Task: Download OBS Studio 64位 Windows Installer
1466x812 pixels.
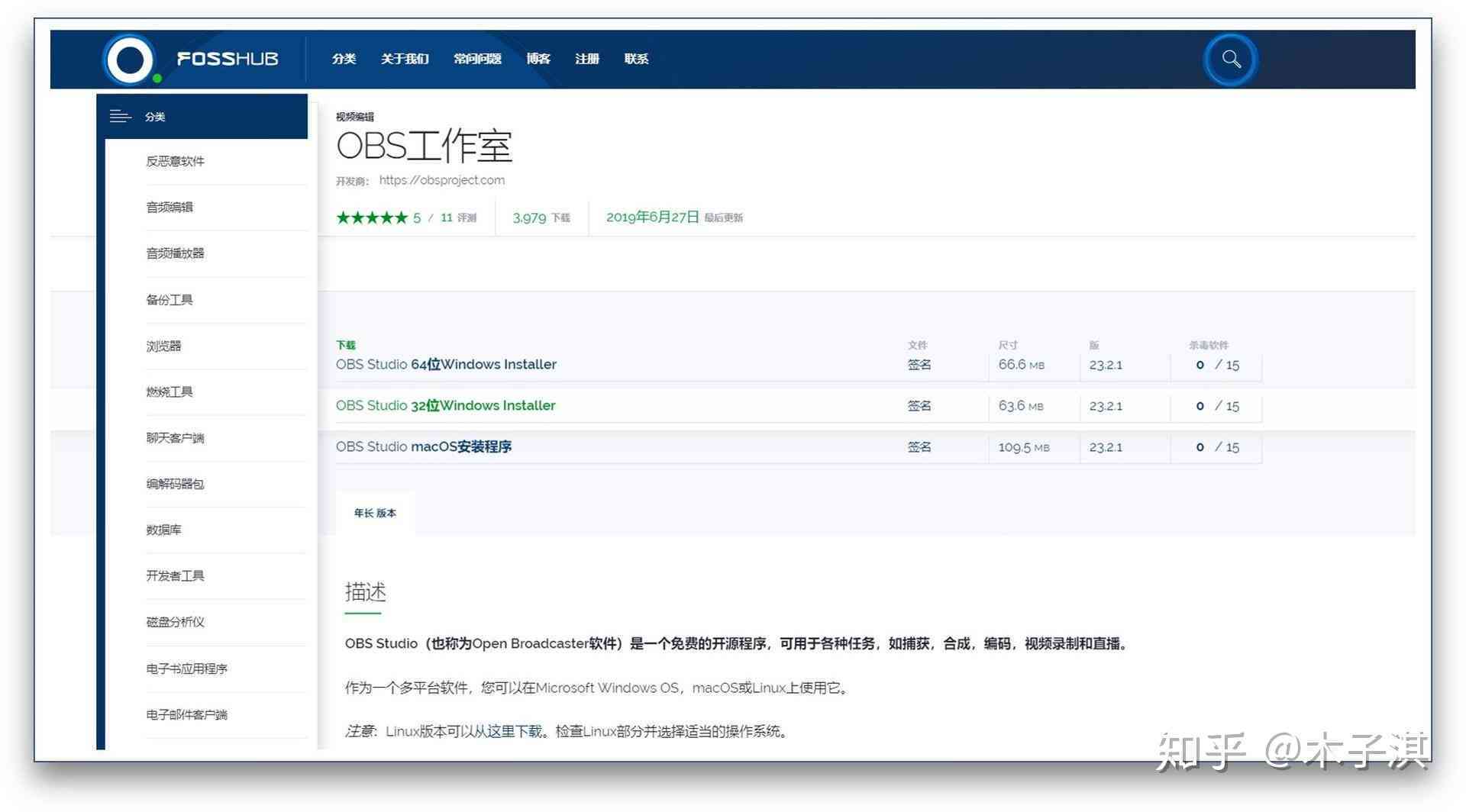Action: coord(446,365)
